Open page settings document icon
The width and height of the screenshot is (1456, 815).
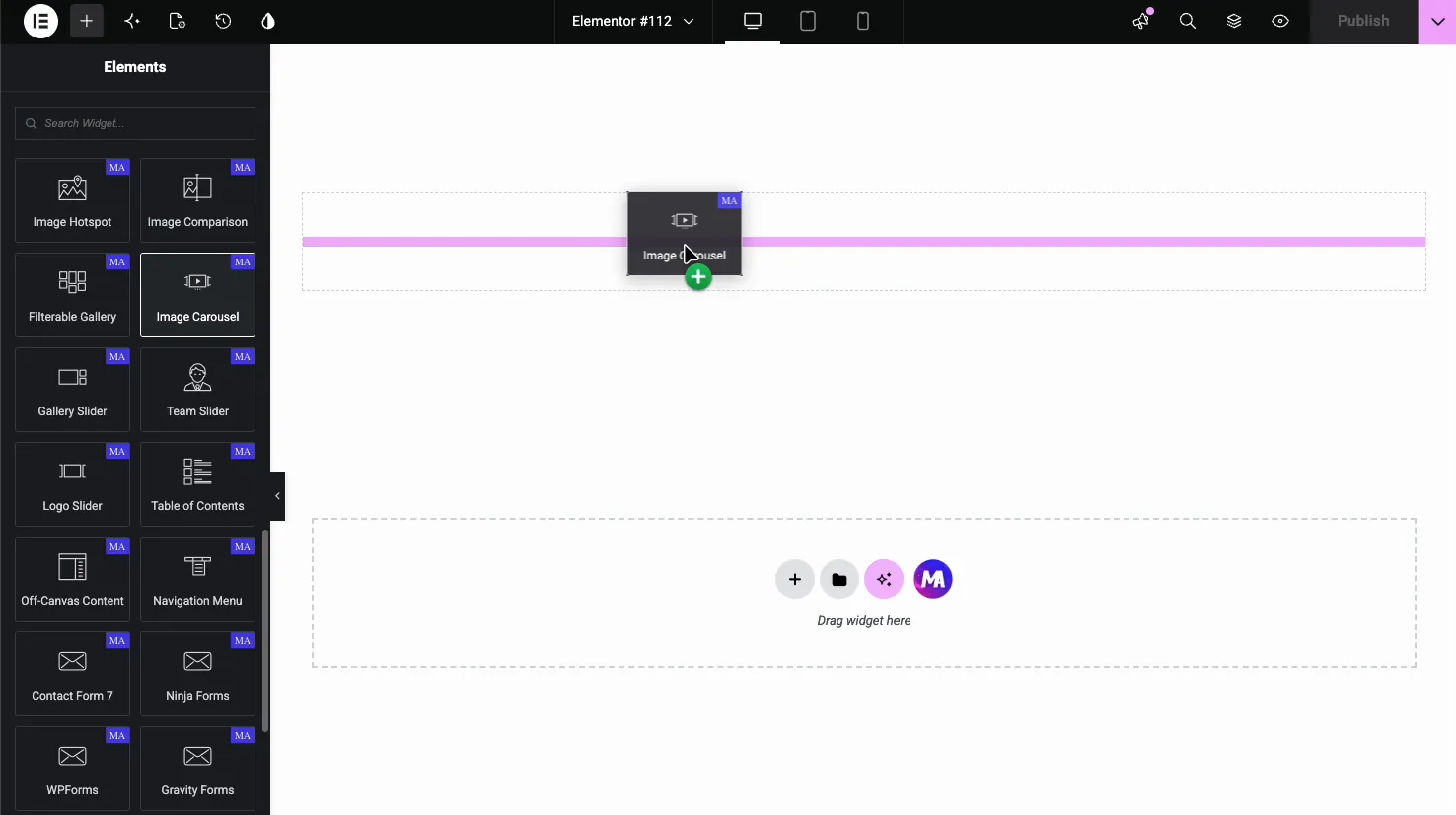tap(178, 21)
